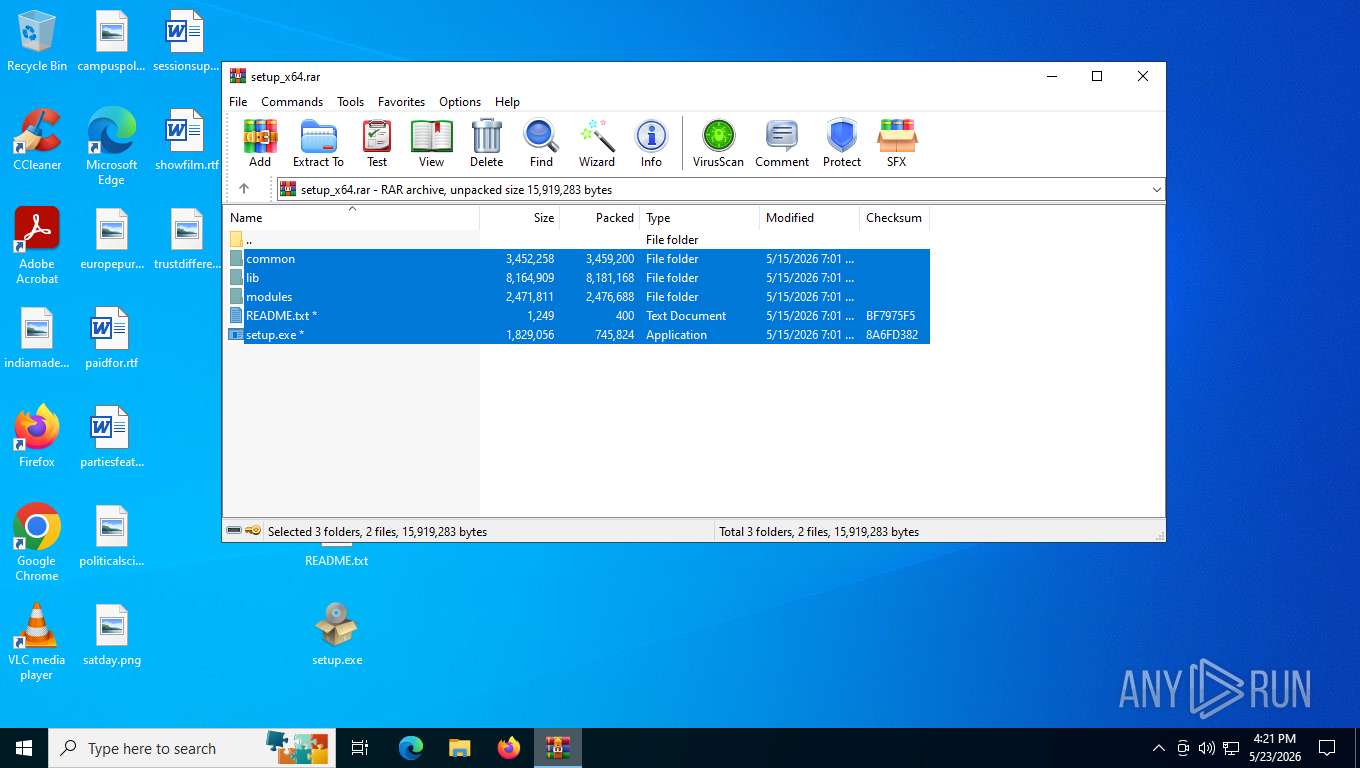Select the lib folder row
The image size is (1360, 768).
tap(579, 278)
